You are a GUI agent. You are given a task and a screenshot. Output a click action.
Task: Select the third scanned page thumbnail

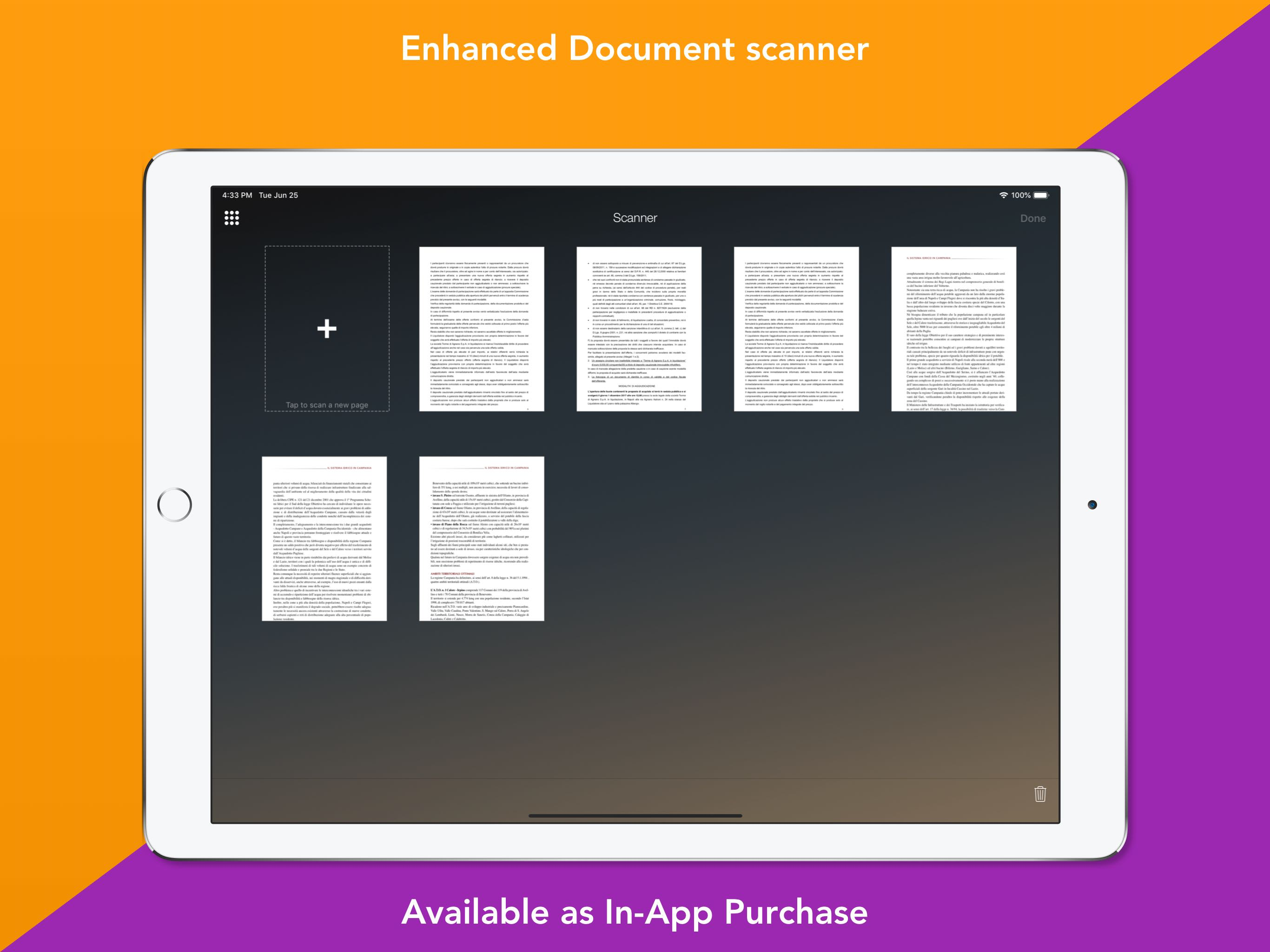796,329
